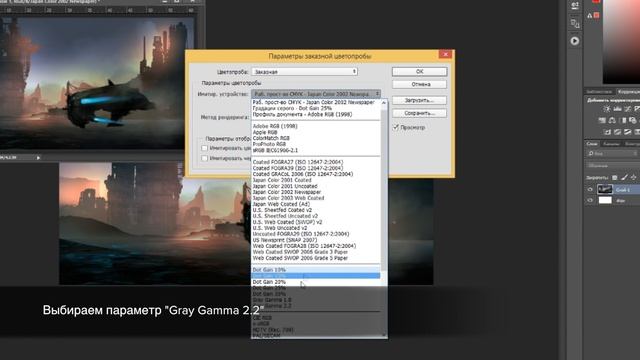This screenshot has height=360, width=640.
Task: Choose Adobe RGB (1998) in second list group
Action: [316, 126]
